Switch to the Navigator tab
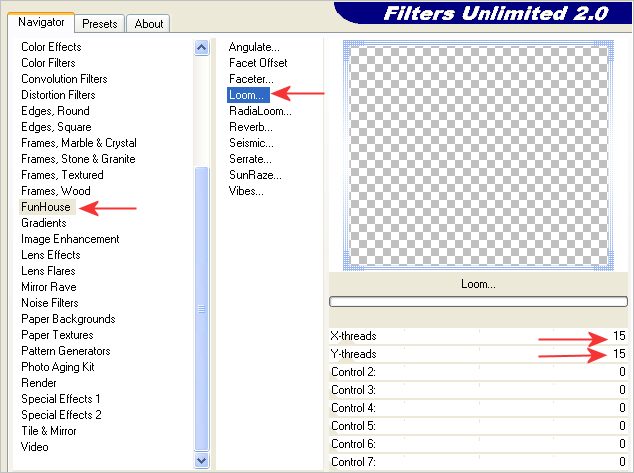Viewport: 634px width, 473px height. click(x=41, y=22)
